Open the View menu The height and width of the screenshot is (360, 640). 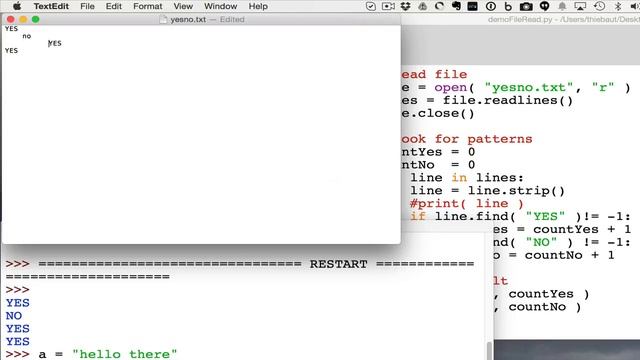183,6
